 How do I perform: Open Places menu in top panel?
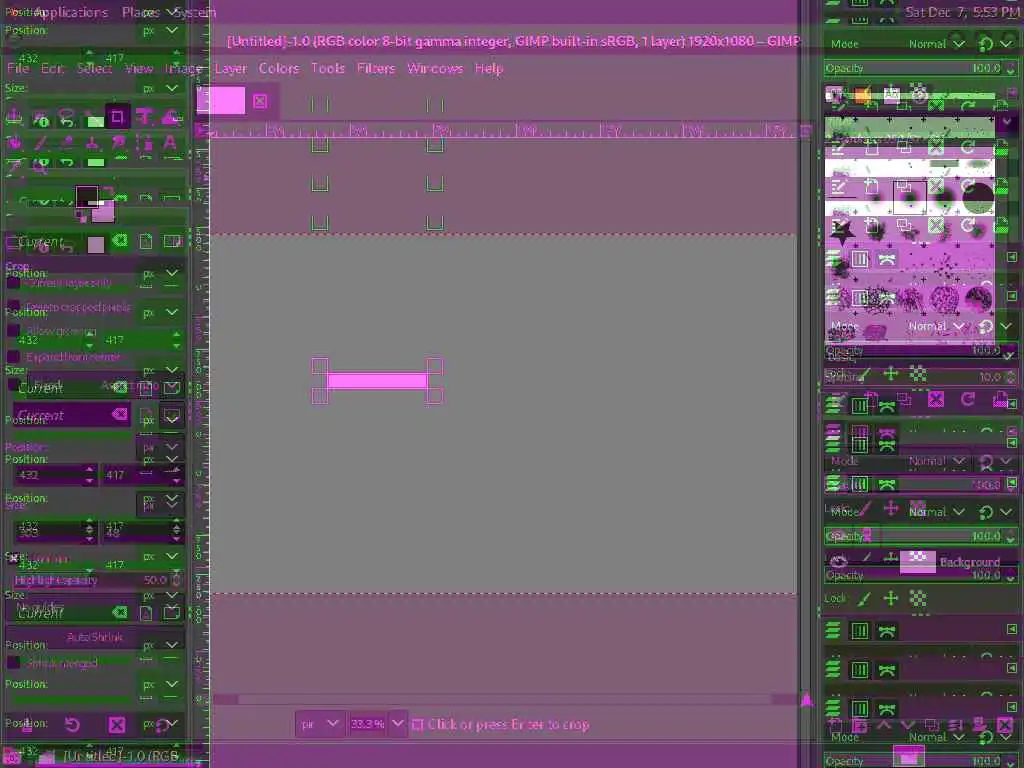point(140,12)
